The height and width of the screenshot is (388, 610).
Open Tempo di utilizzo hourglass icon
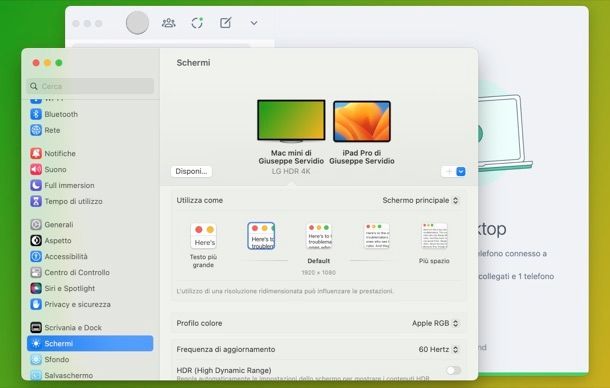(36, 201)
